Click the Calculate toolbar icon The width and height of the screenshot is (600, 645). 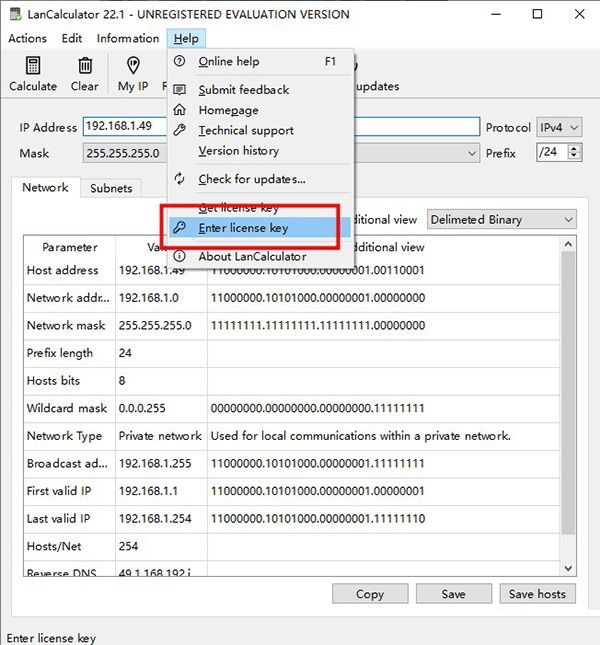point(33,66)
